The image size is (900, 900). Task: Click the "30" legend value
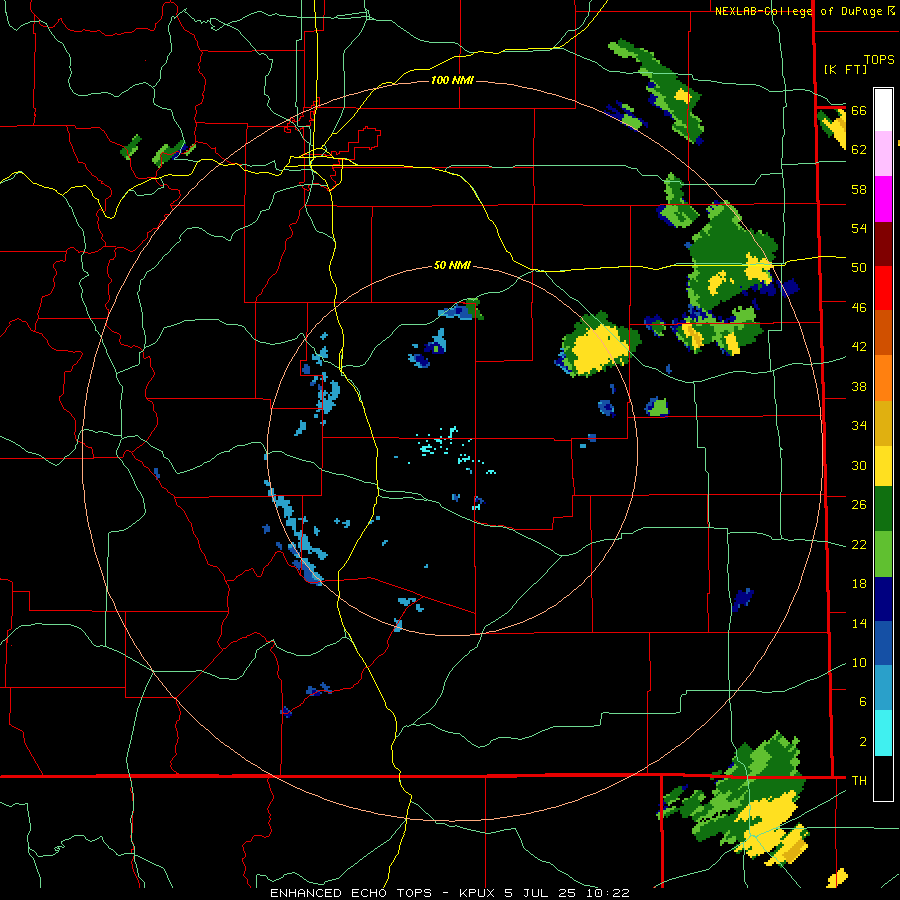(x=859, y=465)
